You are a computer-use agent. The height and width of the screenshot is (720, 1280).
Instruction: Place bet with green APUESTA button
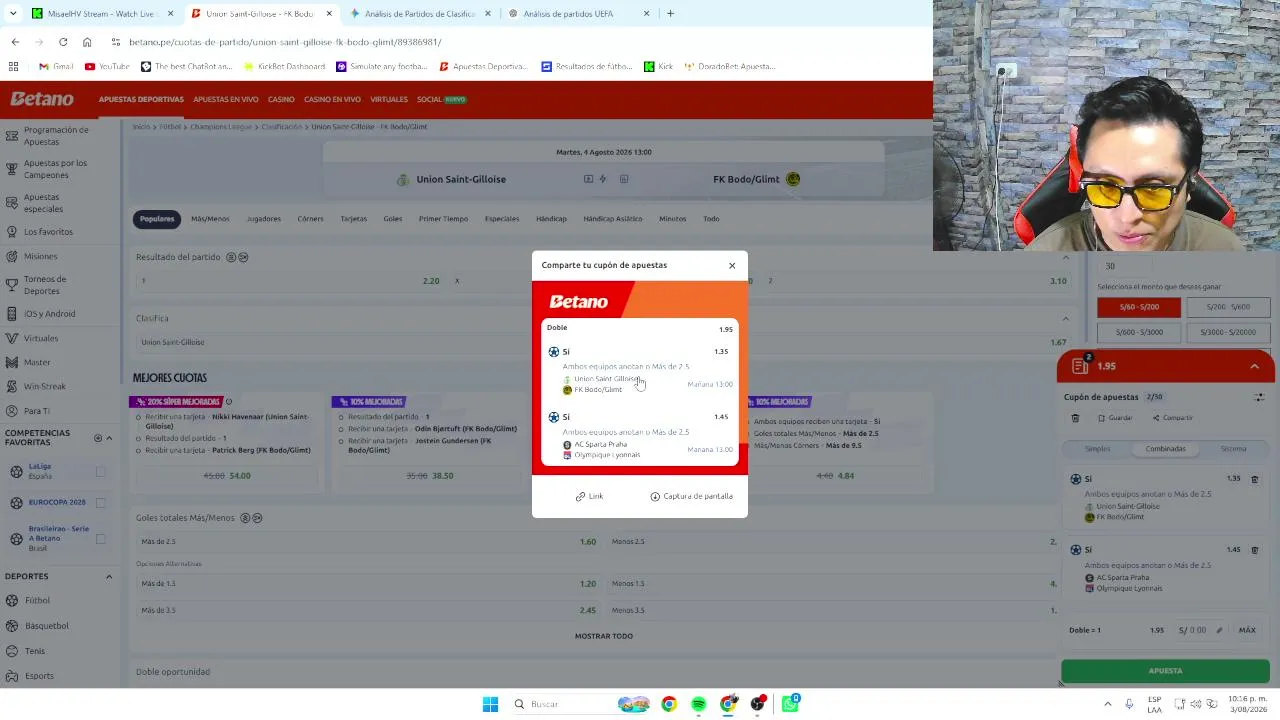pyautogui.click(x=1165, y=671)
